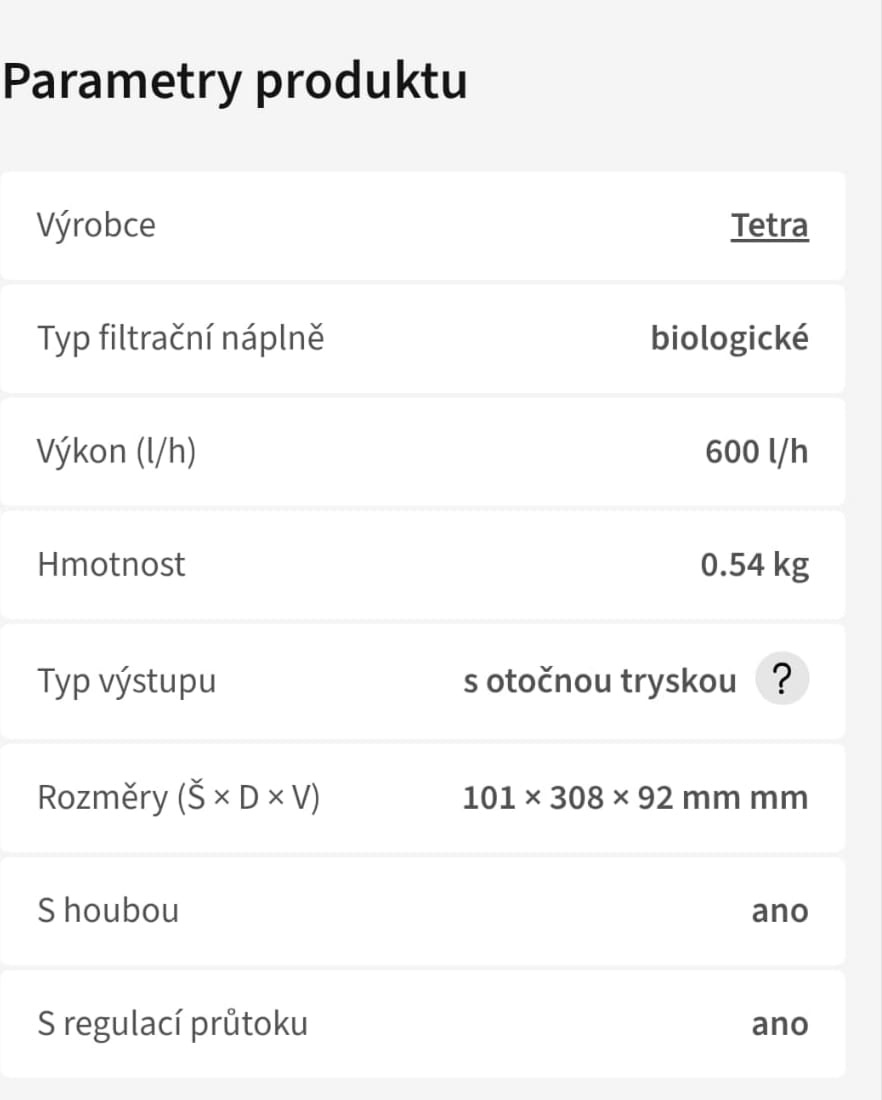
Task: Click the 'Výkon (l/h)' label
Action: [x=117, y=453]
